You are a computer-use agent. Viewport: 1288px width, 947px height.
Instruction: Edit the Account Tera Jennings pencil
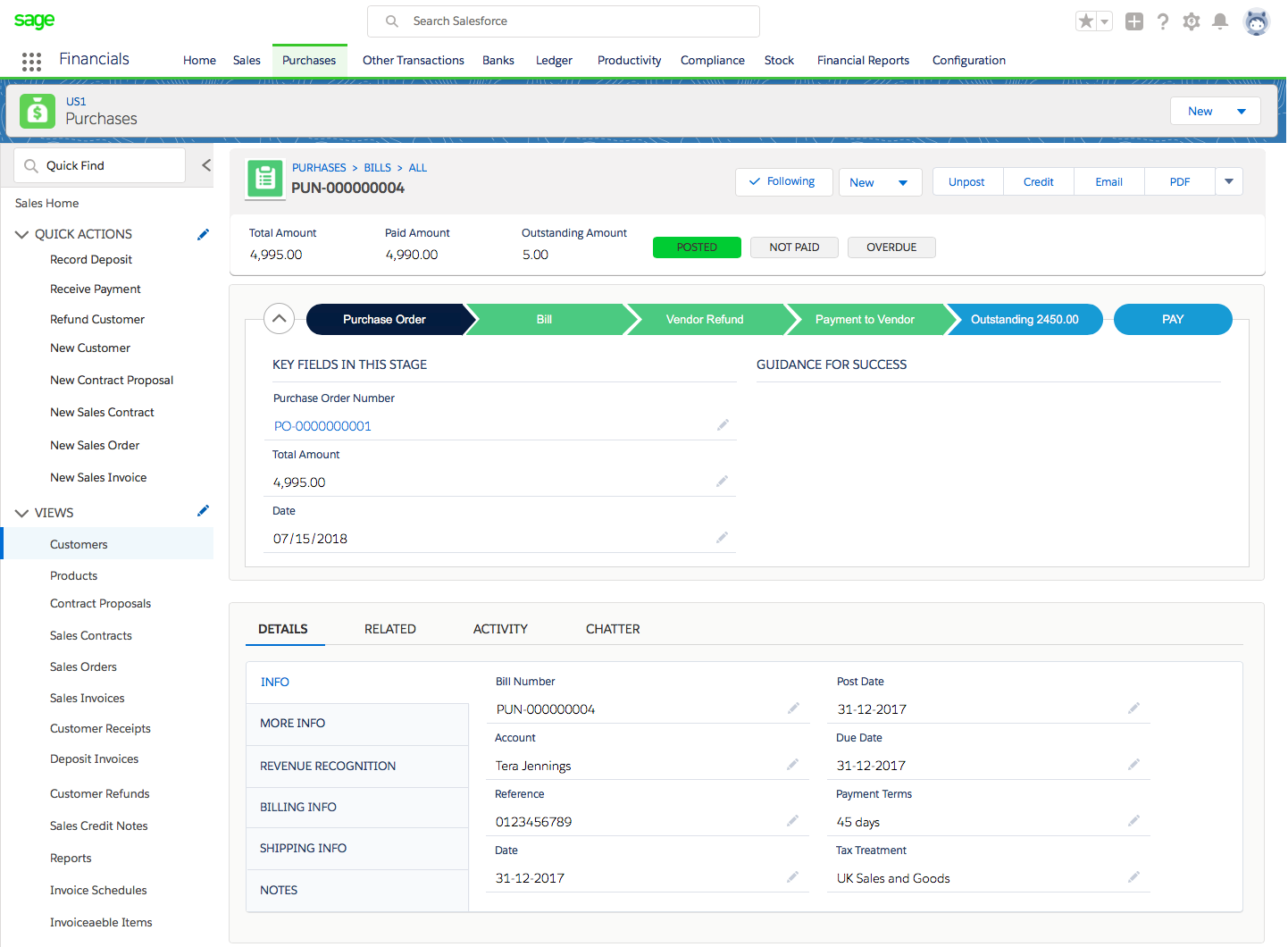point(792,765)
